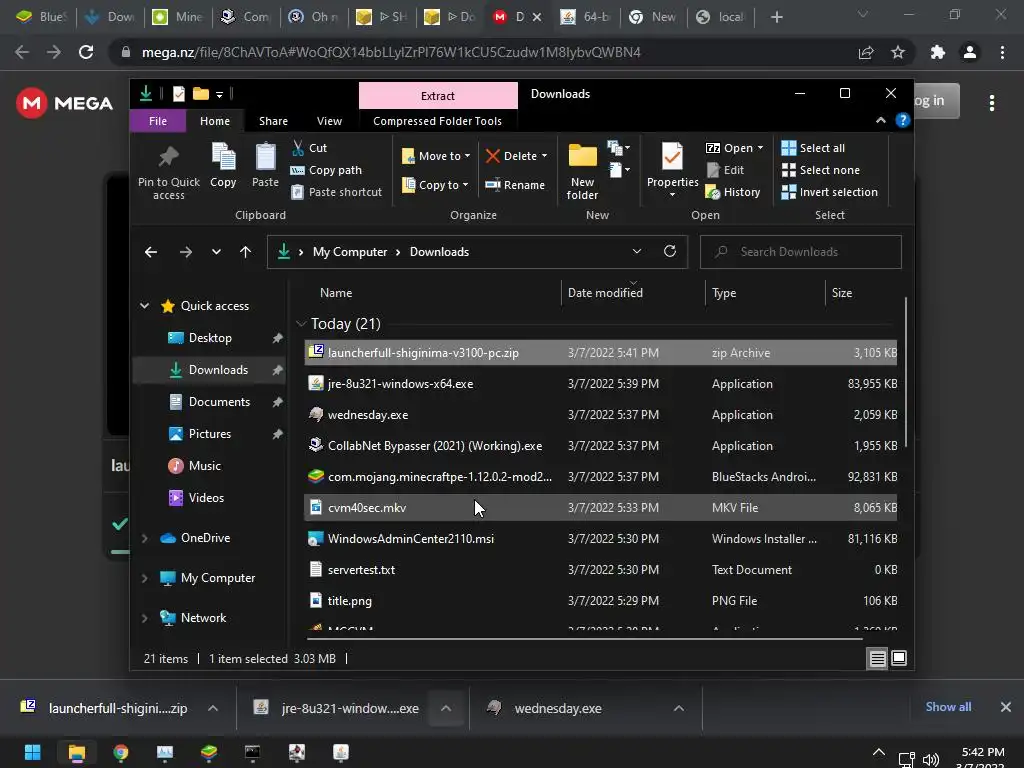
Task: Show file History
Action: pos(733,192)
